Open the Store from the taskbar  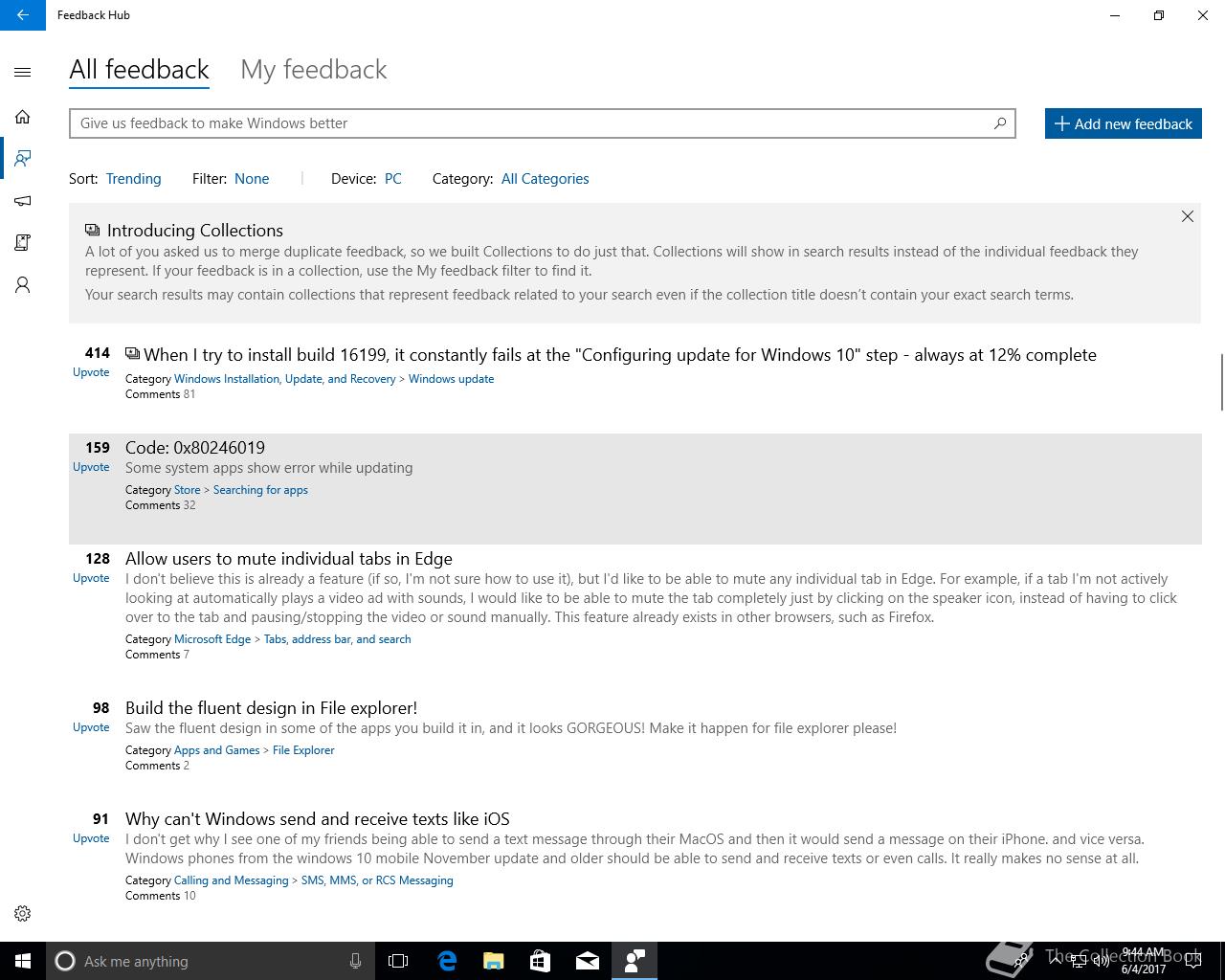(x=541, y=961)
